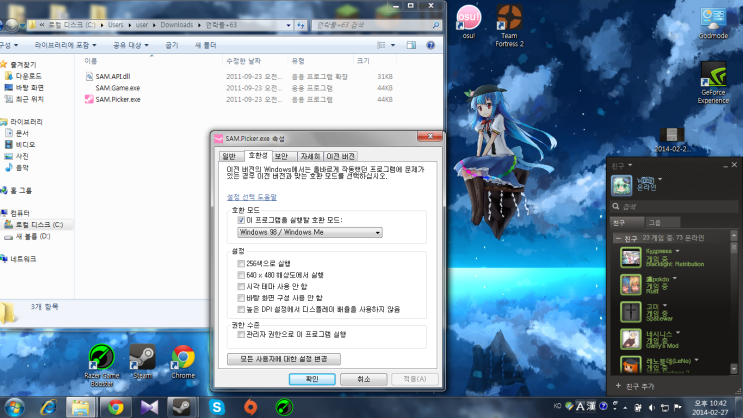Enable run as administrator checkbox
743x418 pixels.
click(241, 334)
